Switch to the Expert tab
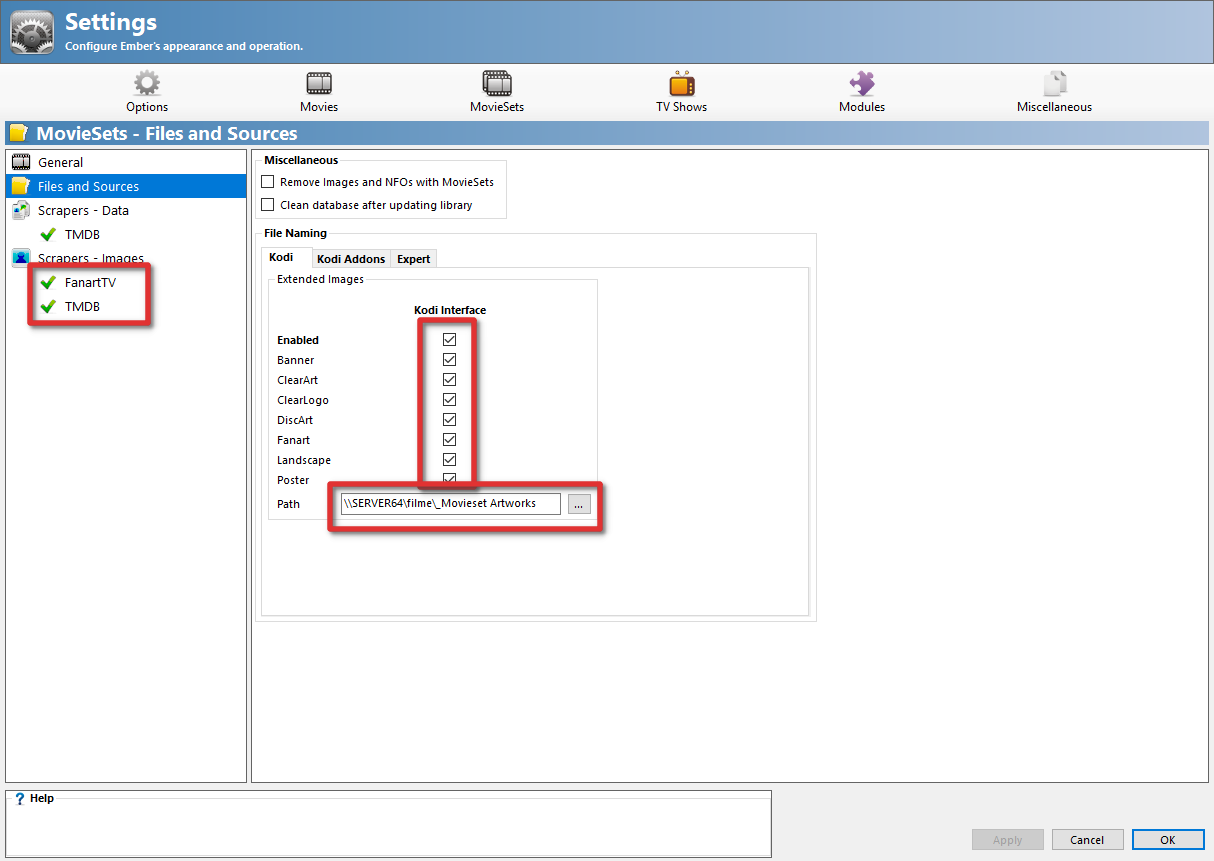Image resolution: width=1214 pixels, height=861 pixels. 413,259
